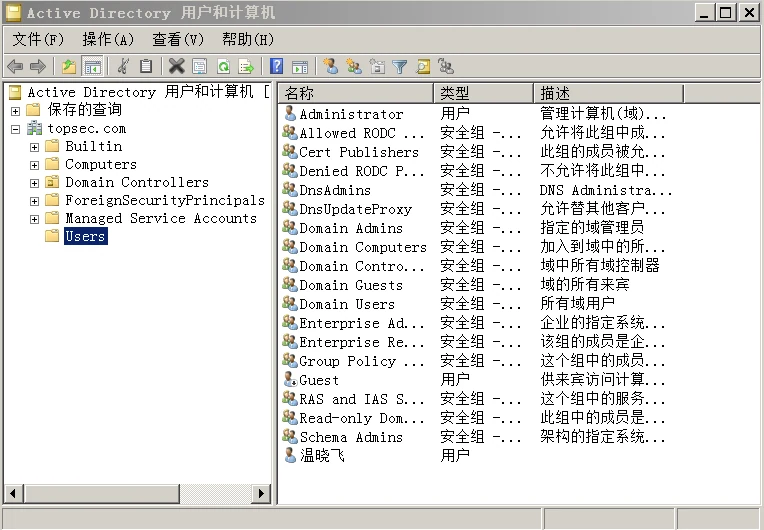Collapse the topsec.com domain node
This screenshot has height=530, width=764.
(x=16, y=130)
